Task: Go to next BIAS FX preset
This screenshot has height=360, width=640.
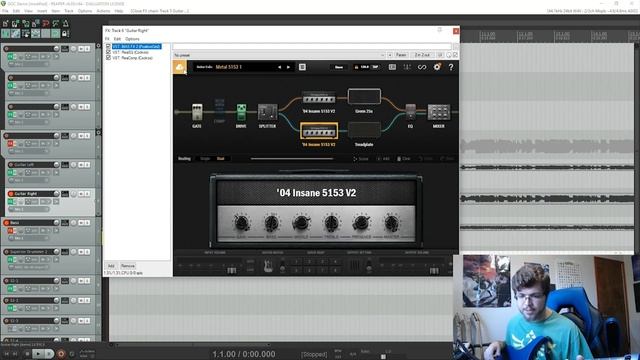Action: coord(289,67)
